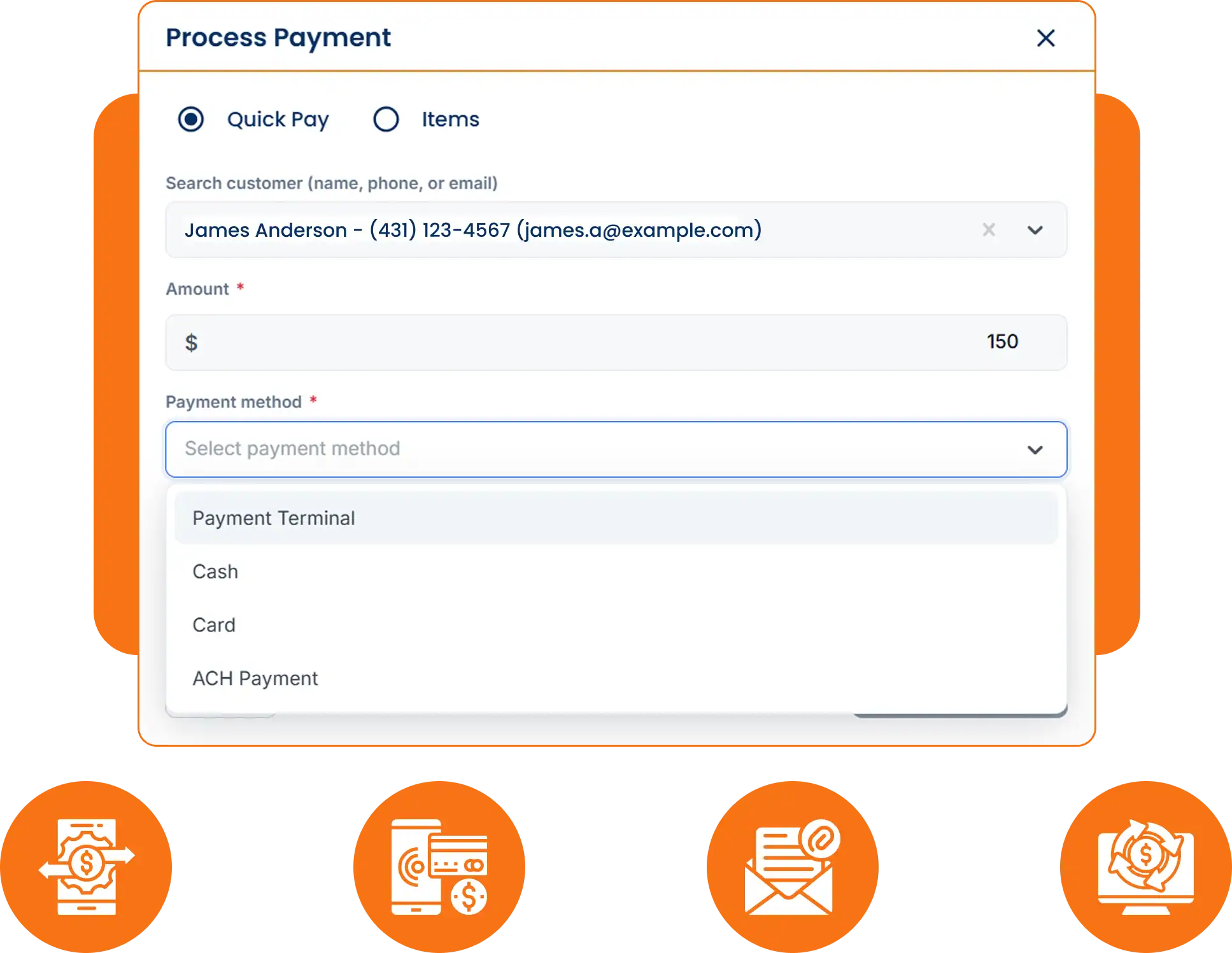This screenshot has height=953, width=1232.
Task: Choose Card as payment method
Action: coord(616,625)
